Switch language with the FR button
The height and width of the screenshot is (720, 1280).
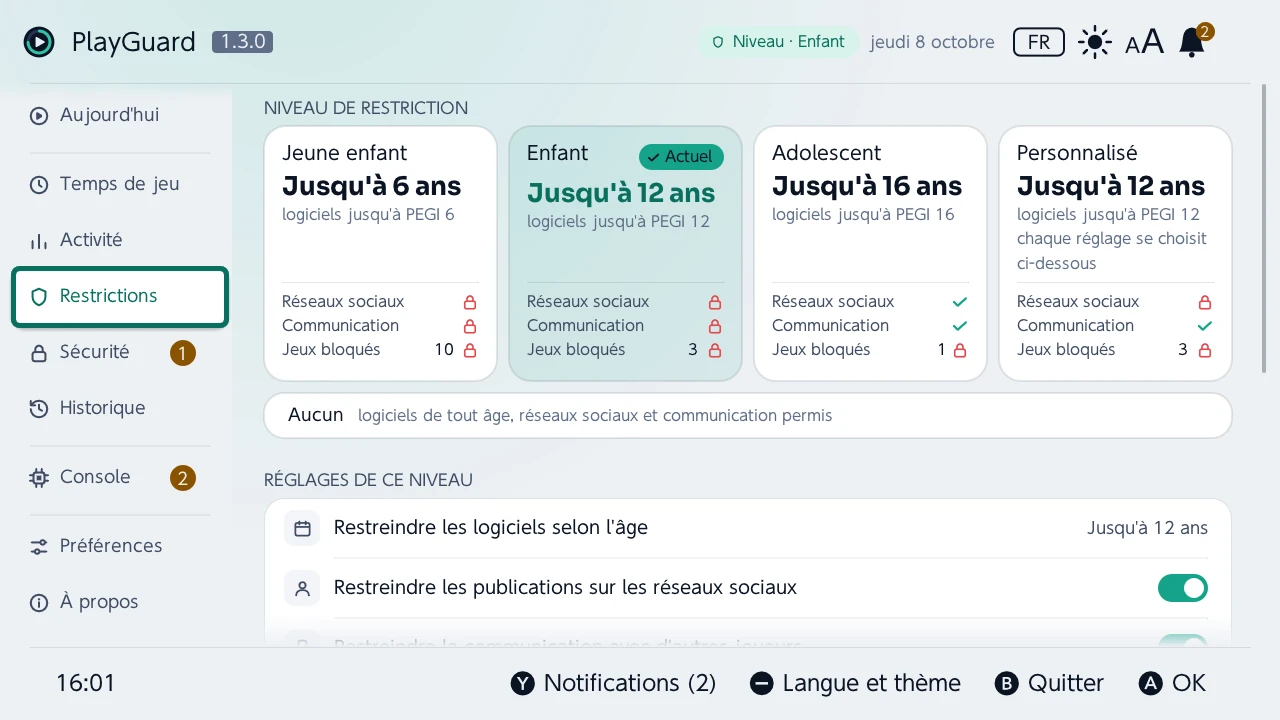[x=1039, y=42]
